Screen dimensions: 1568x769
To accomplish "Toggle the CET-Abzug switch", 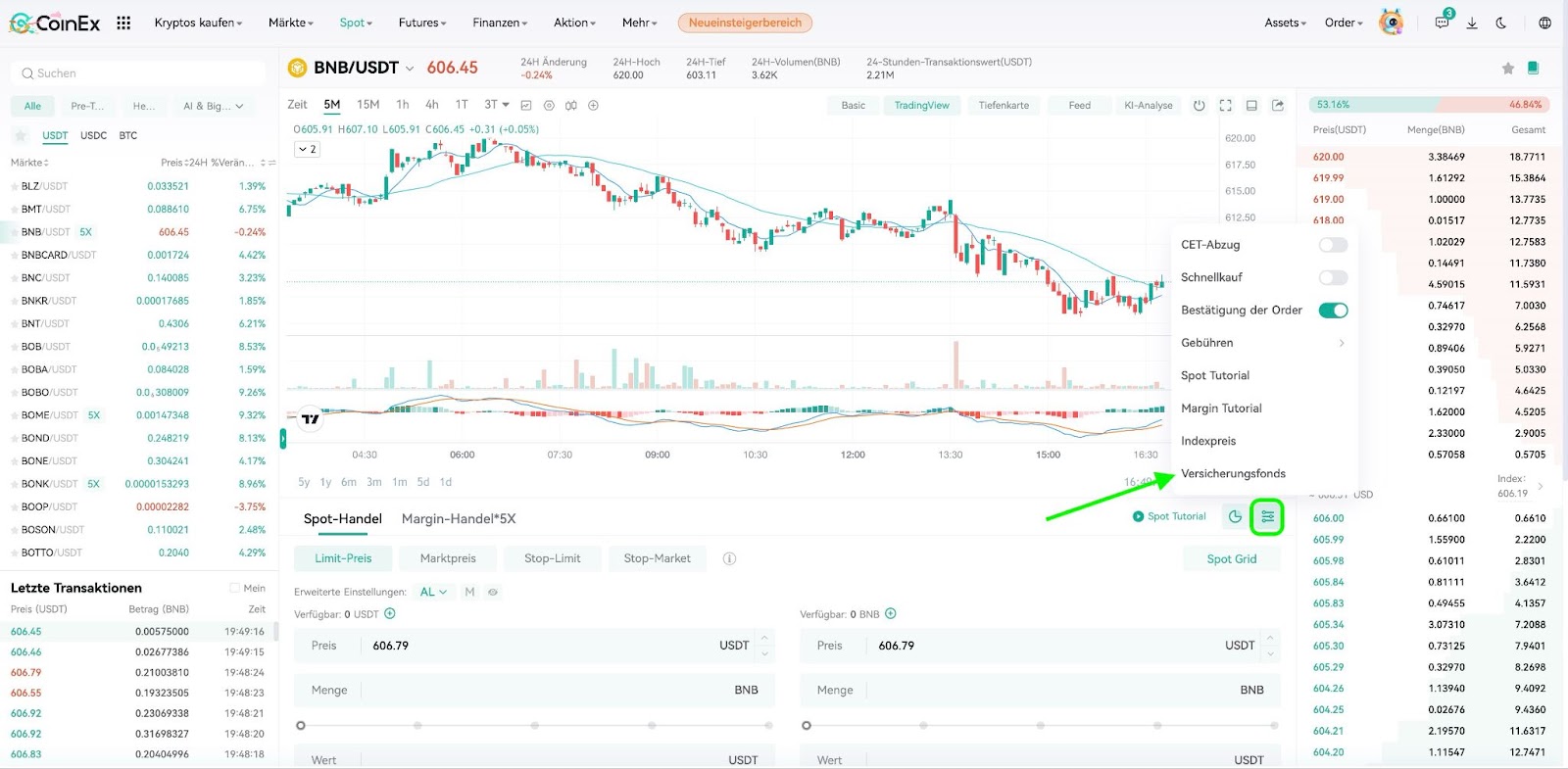I will pyautogui.click(x=1333, y=245).
